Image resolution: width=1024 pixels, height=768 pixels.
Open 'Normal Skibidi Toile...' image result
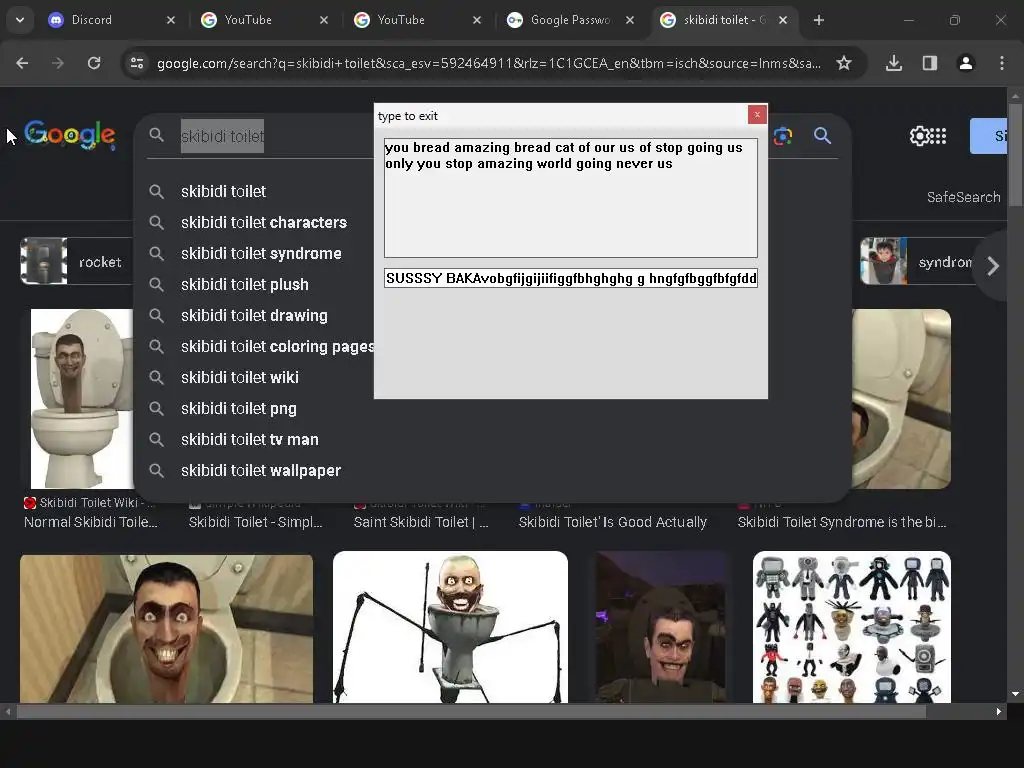coord(82,398)
